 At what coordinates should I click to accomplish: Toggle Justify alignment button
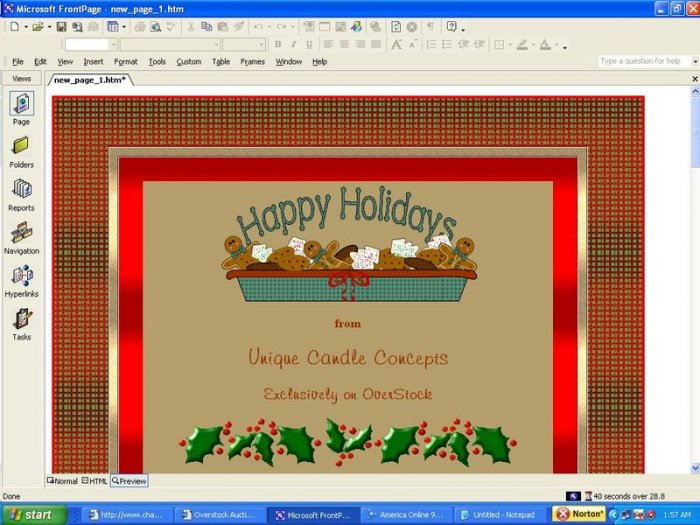tap(376, 44)
